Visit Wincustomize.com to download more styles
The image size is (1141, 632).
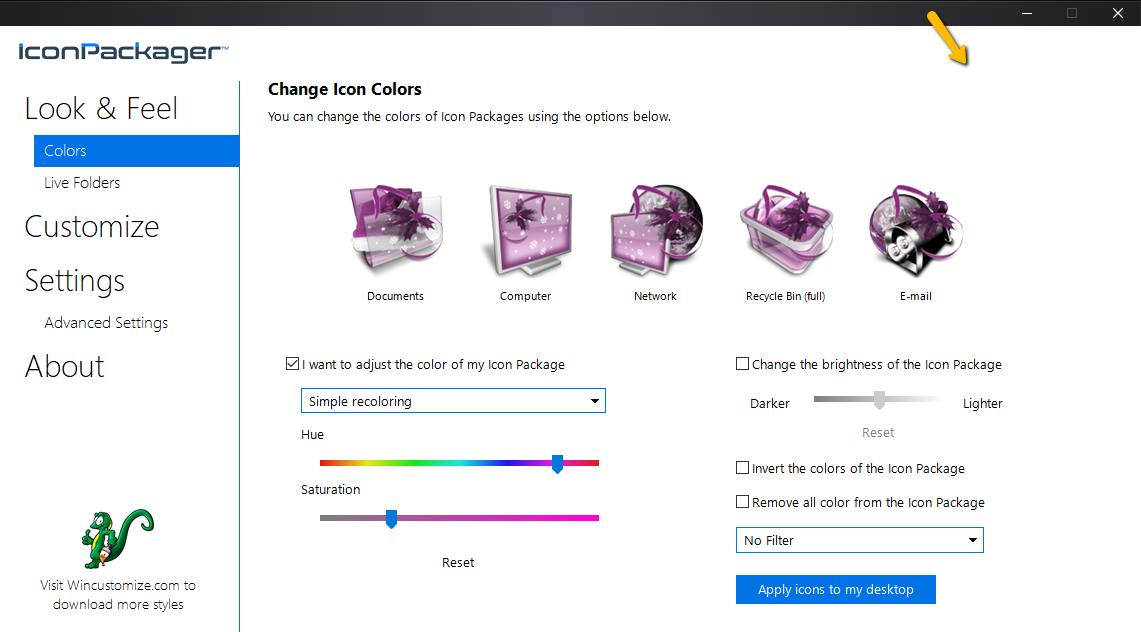pos(118,594)
